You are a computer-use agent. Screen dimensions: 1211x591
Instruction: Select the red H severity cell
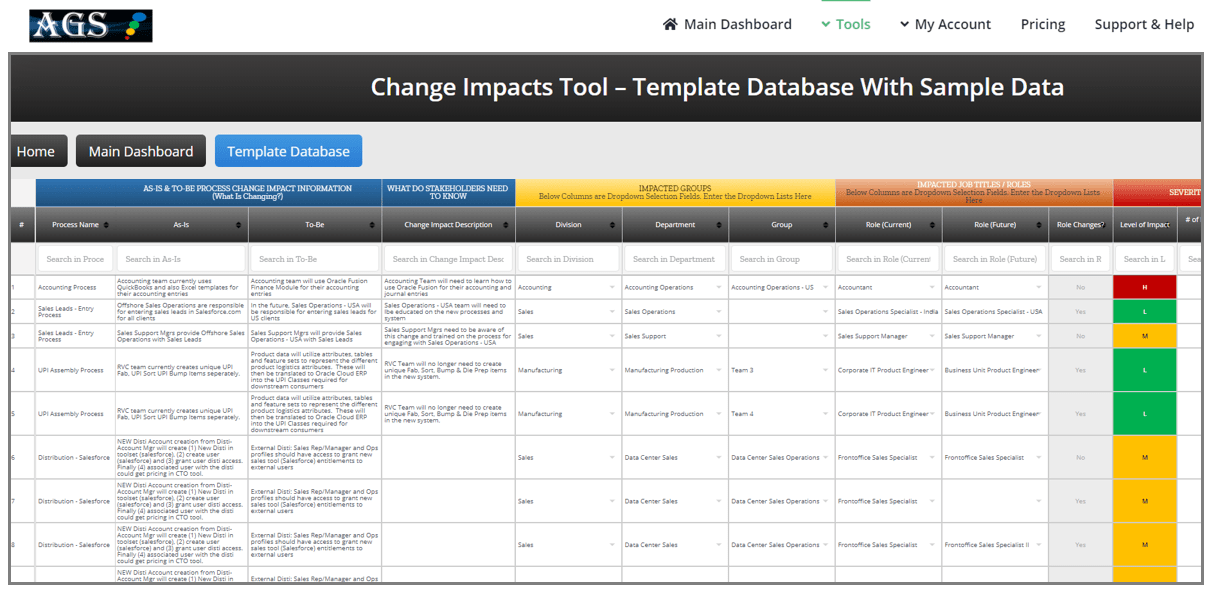pos(1145,287)
